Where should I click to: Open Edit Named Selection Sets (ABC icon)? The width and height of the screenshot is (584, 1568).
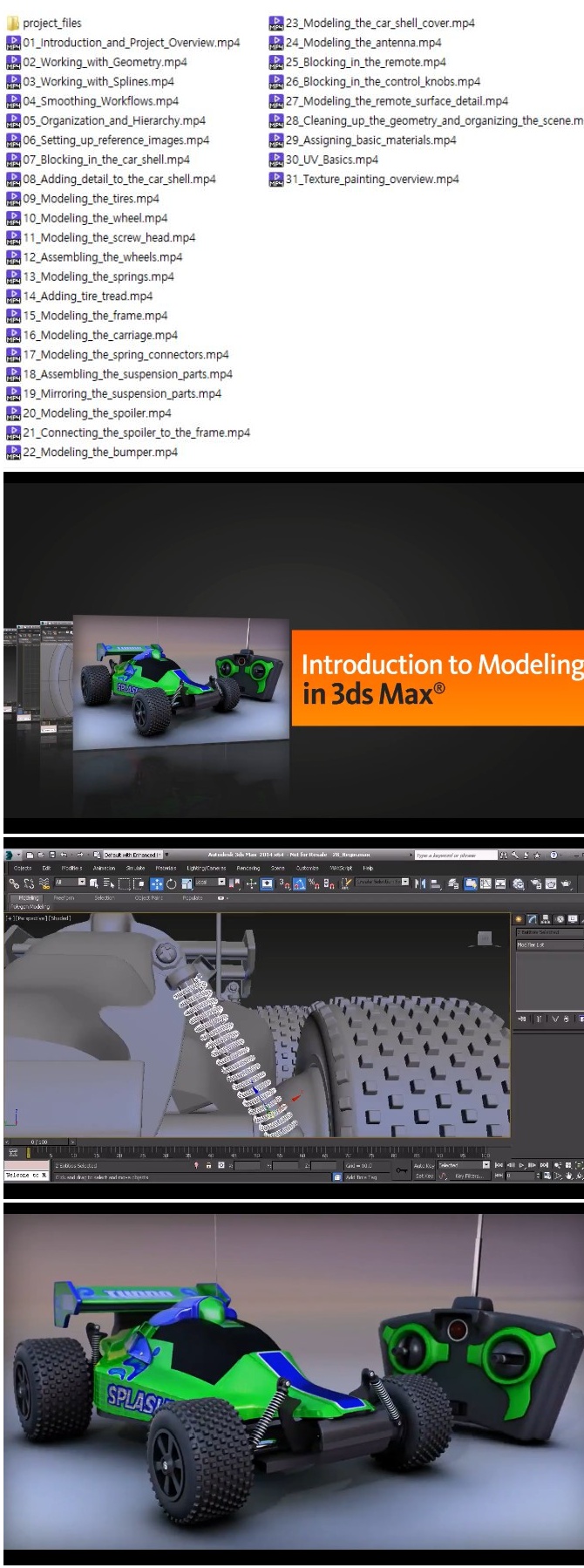pos(345,883)
